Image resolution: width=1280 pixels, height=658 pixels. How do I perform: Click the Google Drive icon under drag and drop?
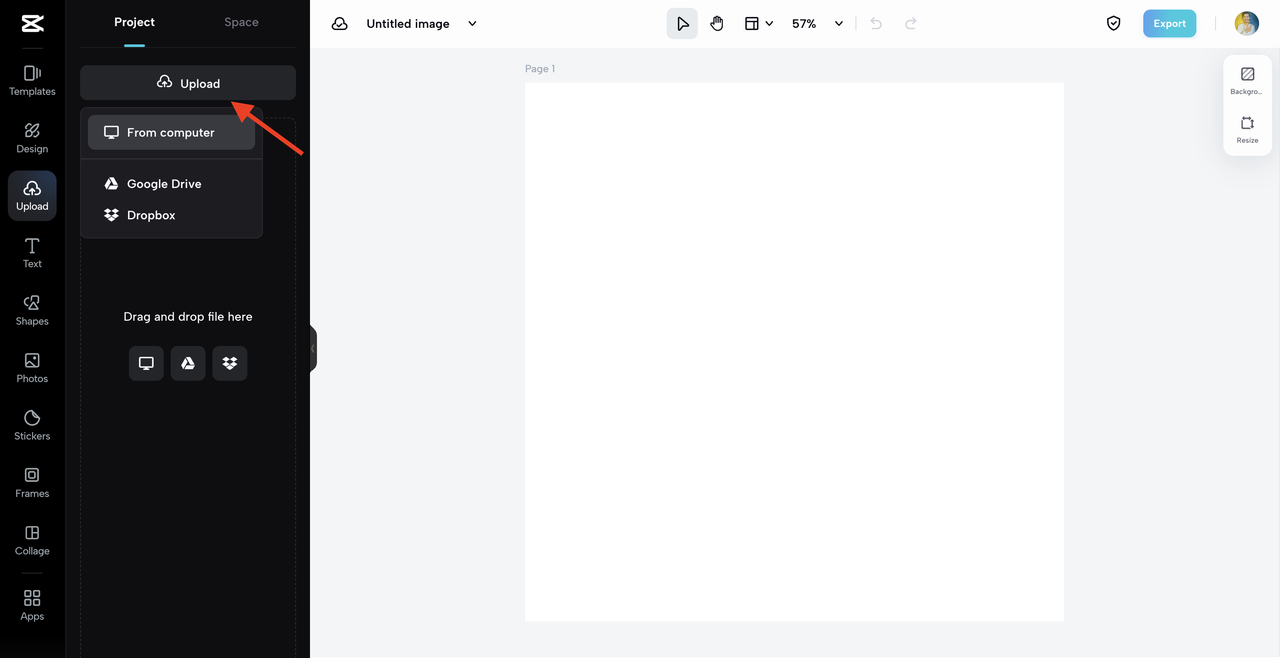(188, 363)
